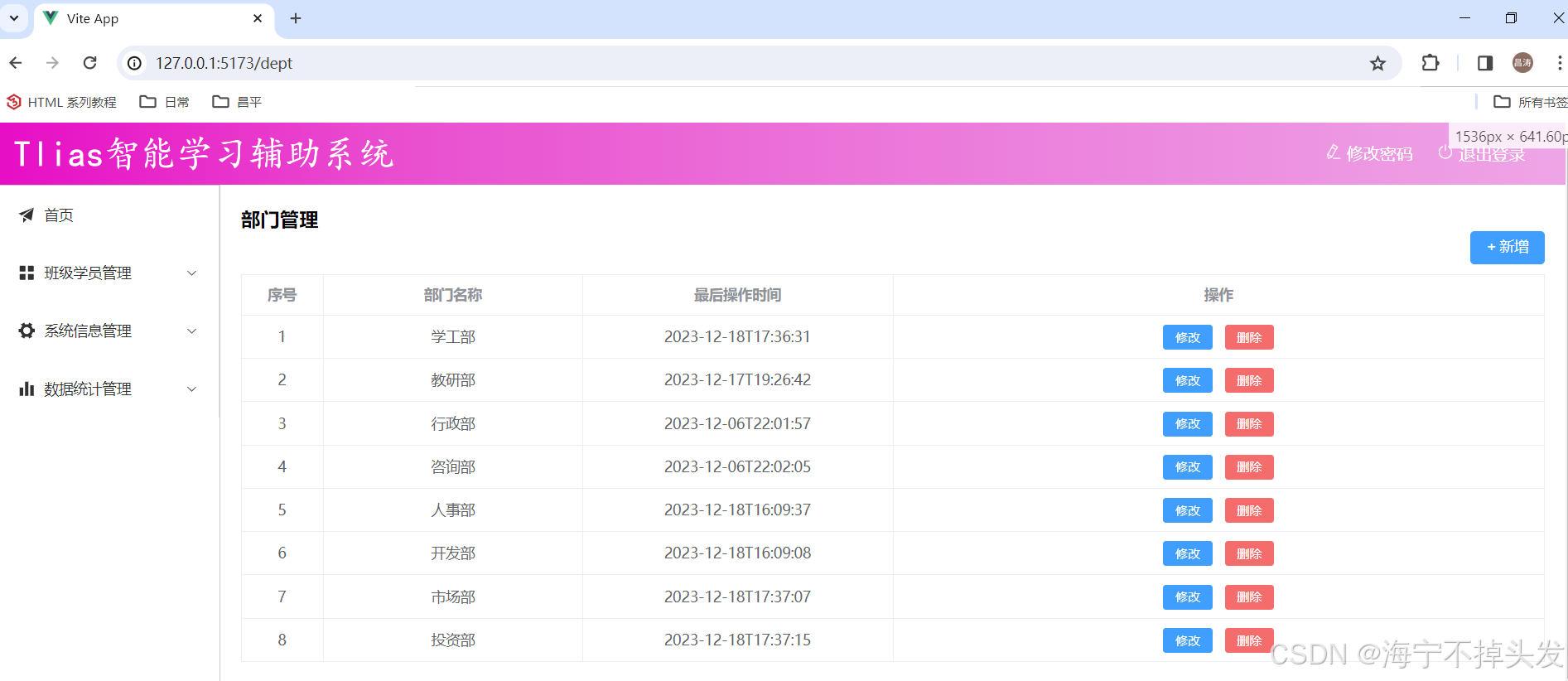Click timestamp 2023-12-17T19:26:42
The image size is (1568, 681).
(737, 380)
